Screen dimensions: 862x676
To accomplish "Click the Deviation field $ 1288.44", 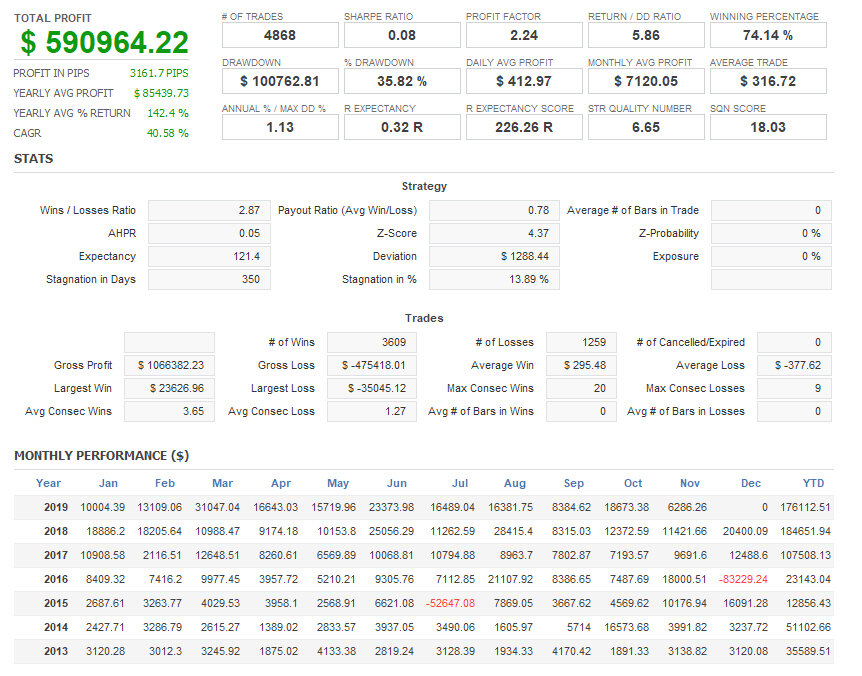I will [x=494, y=257].
